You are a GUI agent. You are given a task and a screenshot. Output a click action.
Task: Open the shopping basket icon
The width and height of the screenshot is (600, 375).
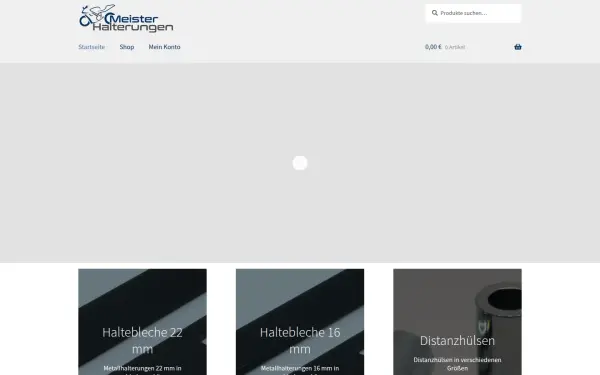click(x=518, y=47)
